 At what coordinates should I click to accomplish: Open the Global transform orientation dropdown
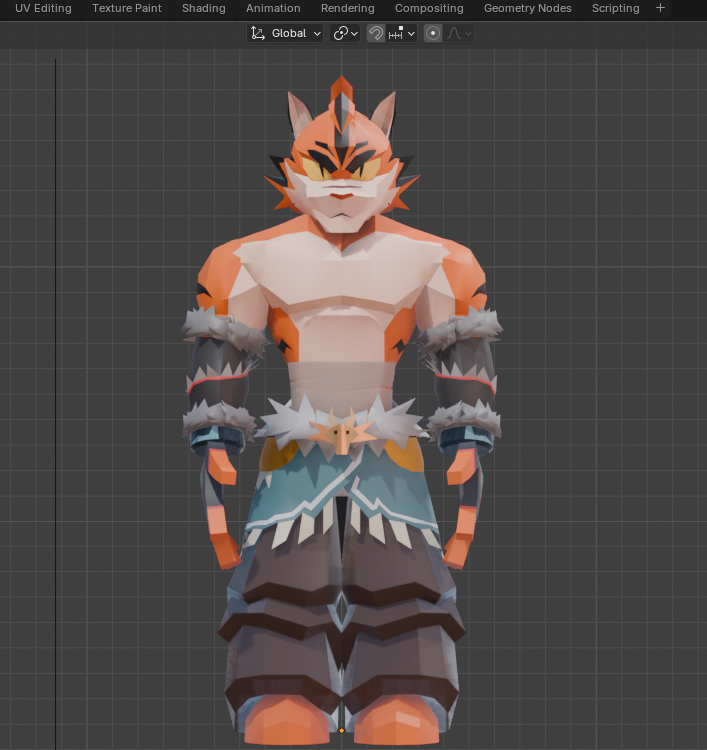tap(285, 33)
